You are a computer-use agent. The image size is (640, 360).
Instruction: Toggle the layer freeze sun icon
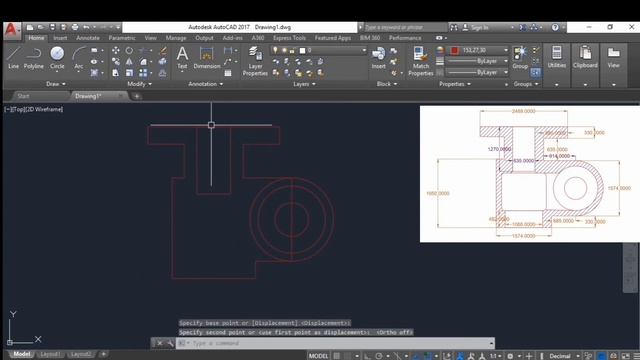[284, 50]
